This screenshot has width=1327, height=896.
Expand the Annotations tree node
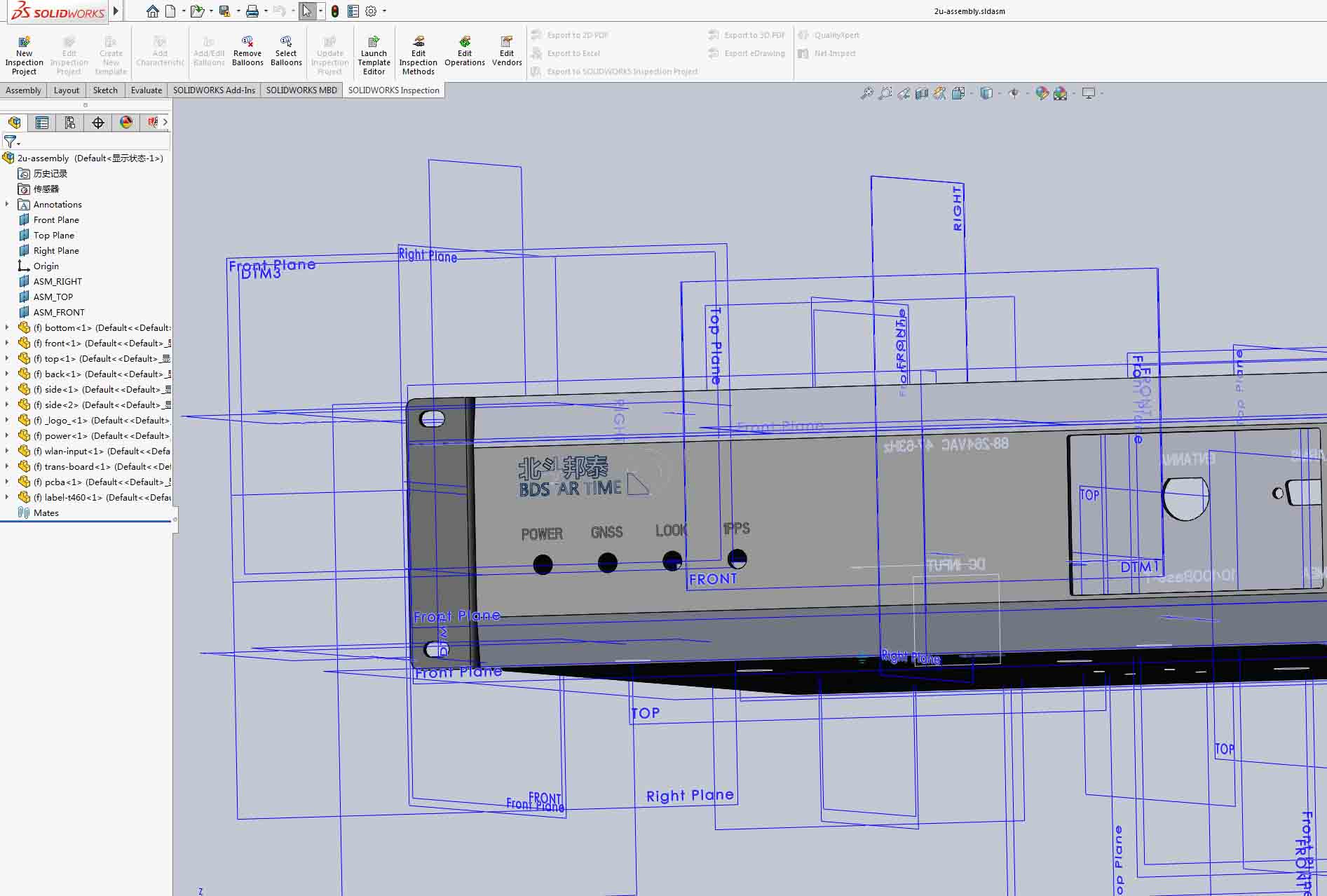point(8,205)
